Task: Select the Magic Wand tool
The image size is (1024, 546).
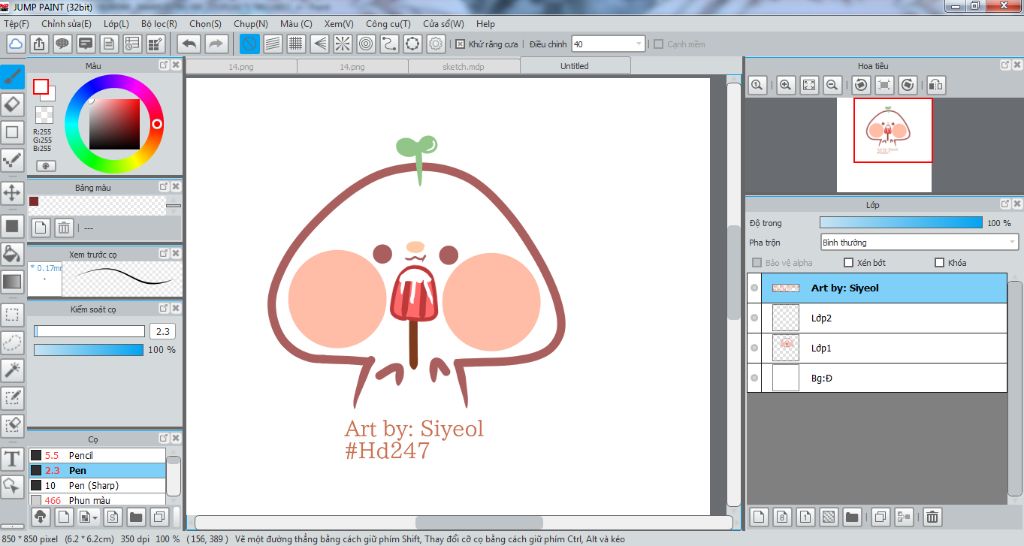Action: point(12,370)
